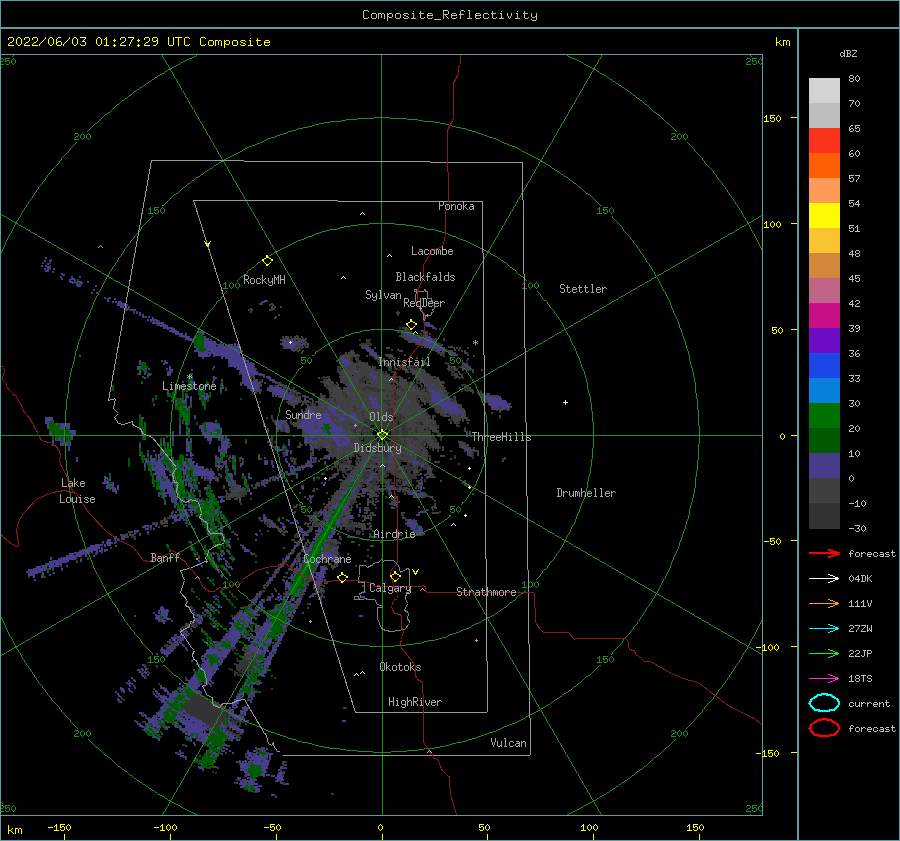Viewport: 900px width, 841px height.
Task: Click the -30 dBZ scale value
Action: [857, 528]
